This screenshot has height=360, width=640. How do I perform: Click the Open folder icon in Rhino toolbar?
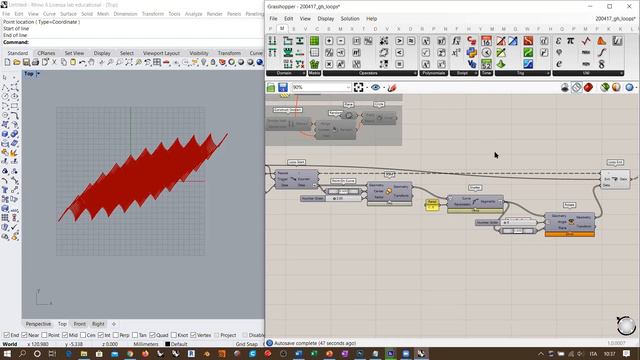pos(16,62)
